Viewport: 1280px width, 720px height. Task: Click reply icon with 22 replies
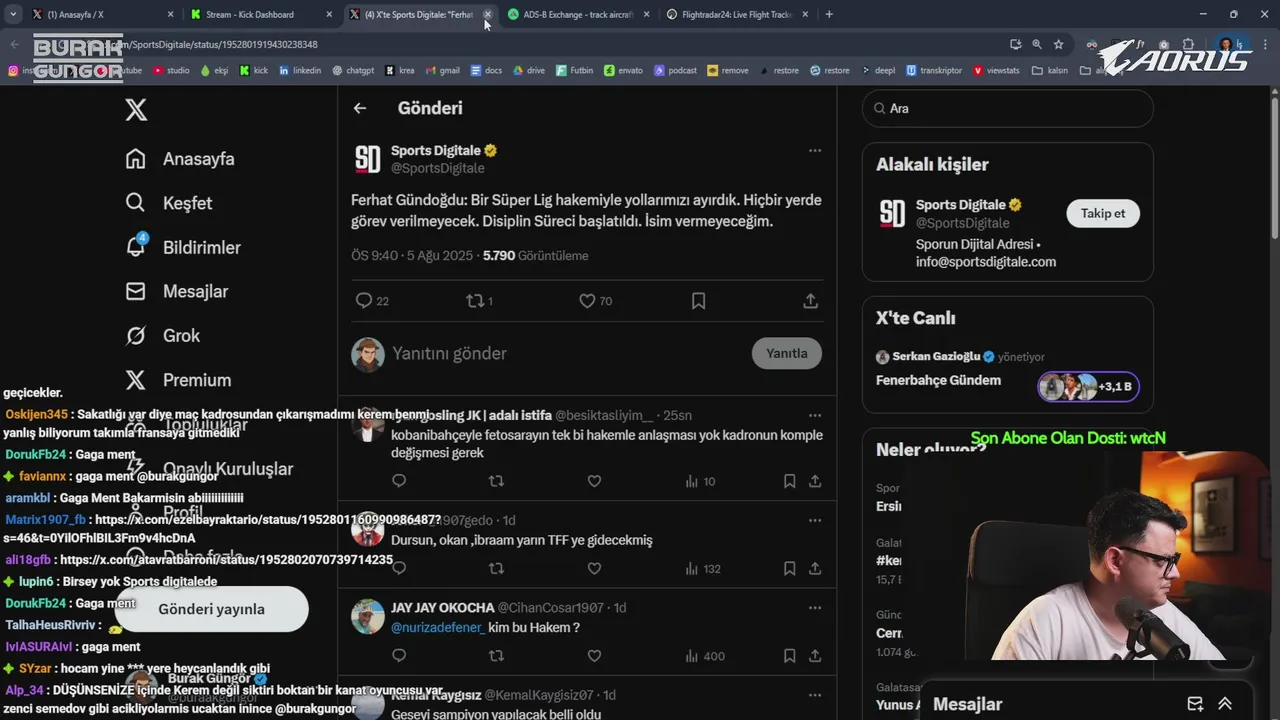coord(372,301)
